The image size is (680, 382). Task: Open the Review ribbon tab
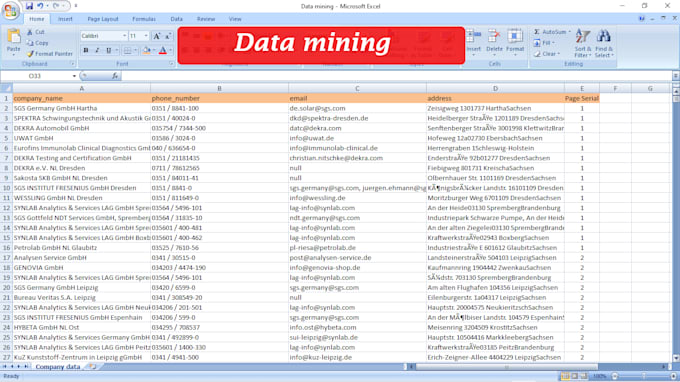(x=206, y=19)
